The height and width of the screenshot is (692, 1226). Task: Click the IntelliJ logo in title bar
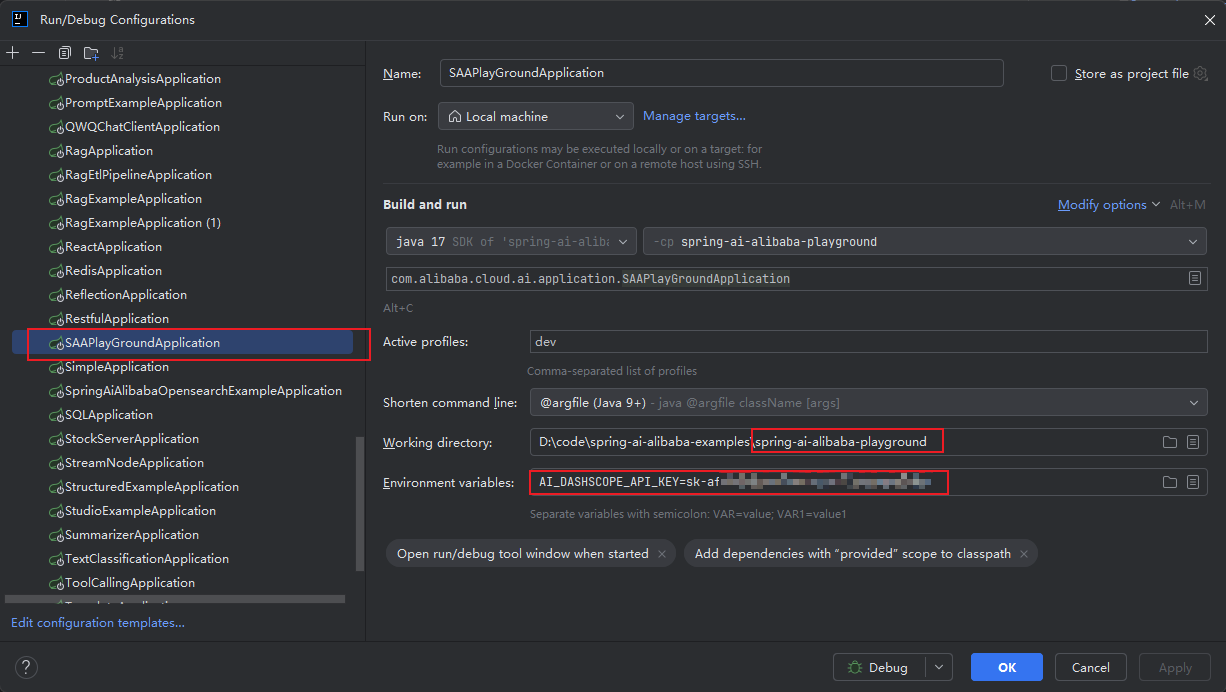tap(20, 19)
